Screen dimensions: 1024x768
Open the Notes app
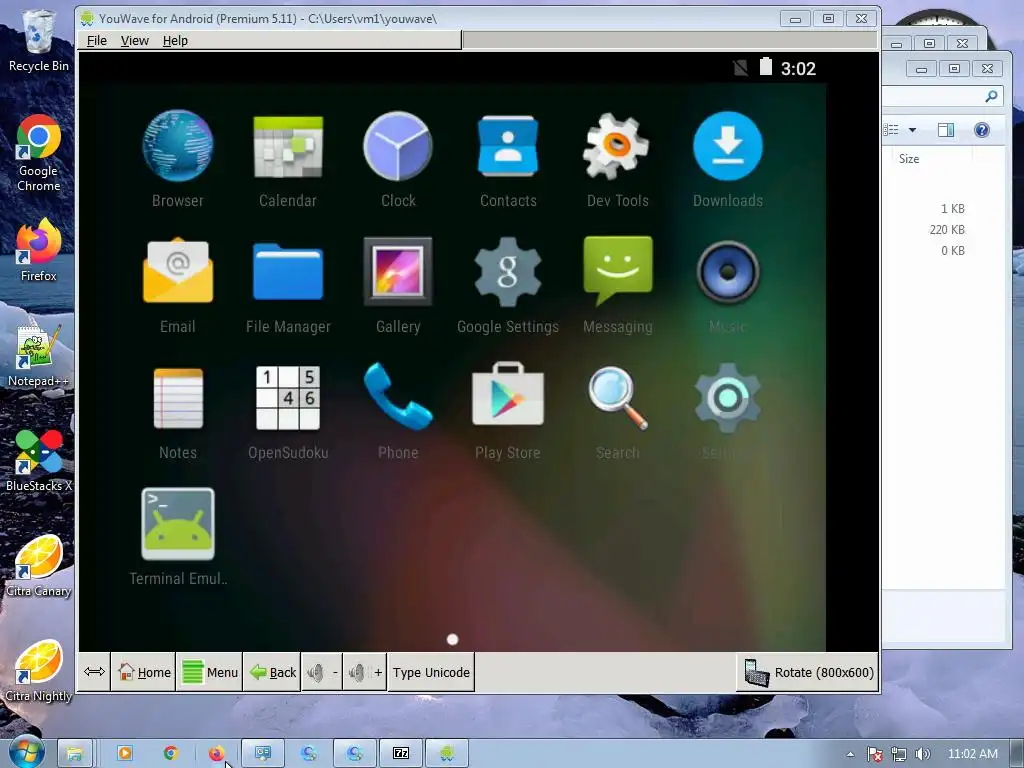tap(178, 398)
